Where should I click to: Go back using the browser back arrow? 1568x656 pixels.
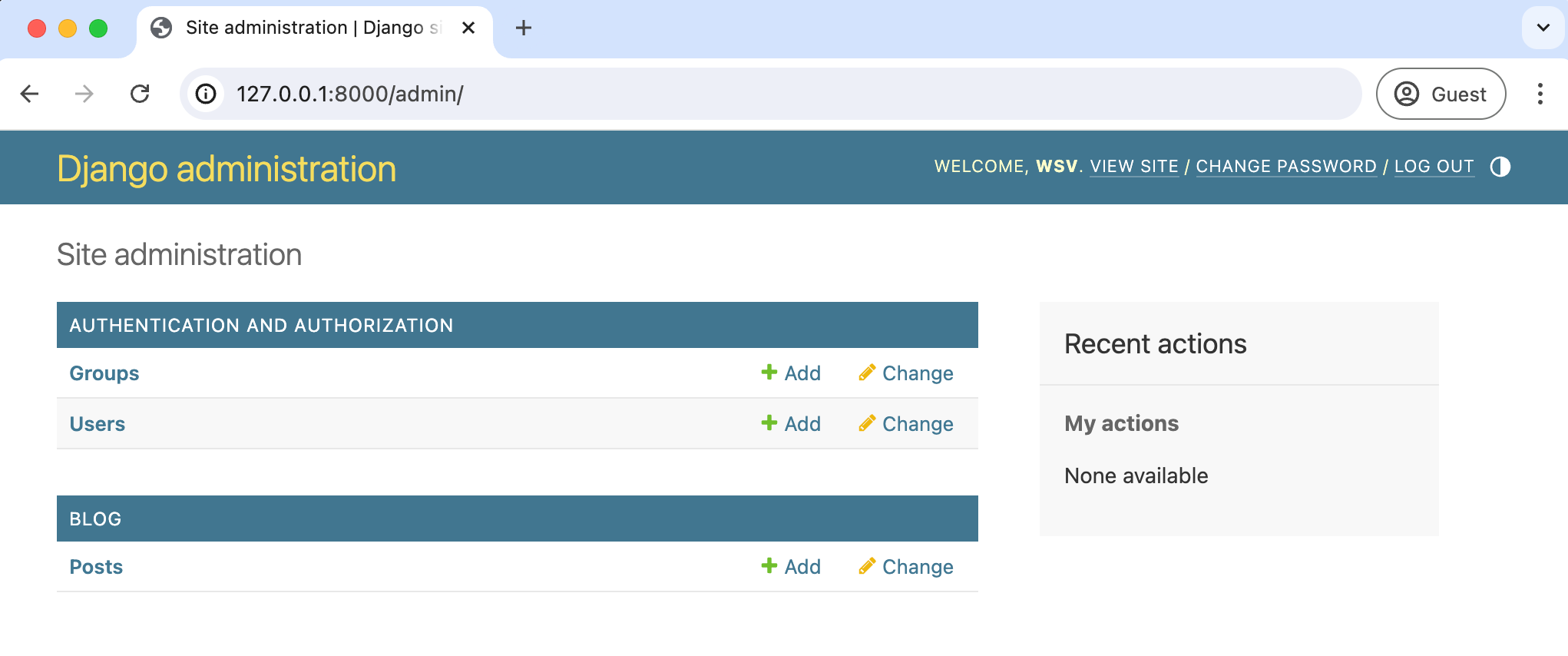(x=29, y=94)
